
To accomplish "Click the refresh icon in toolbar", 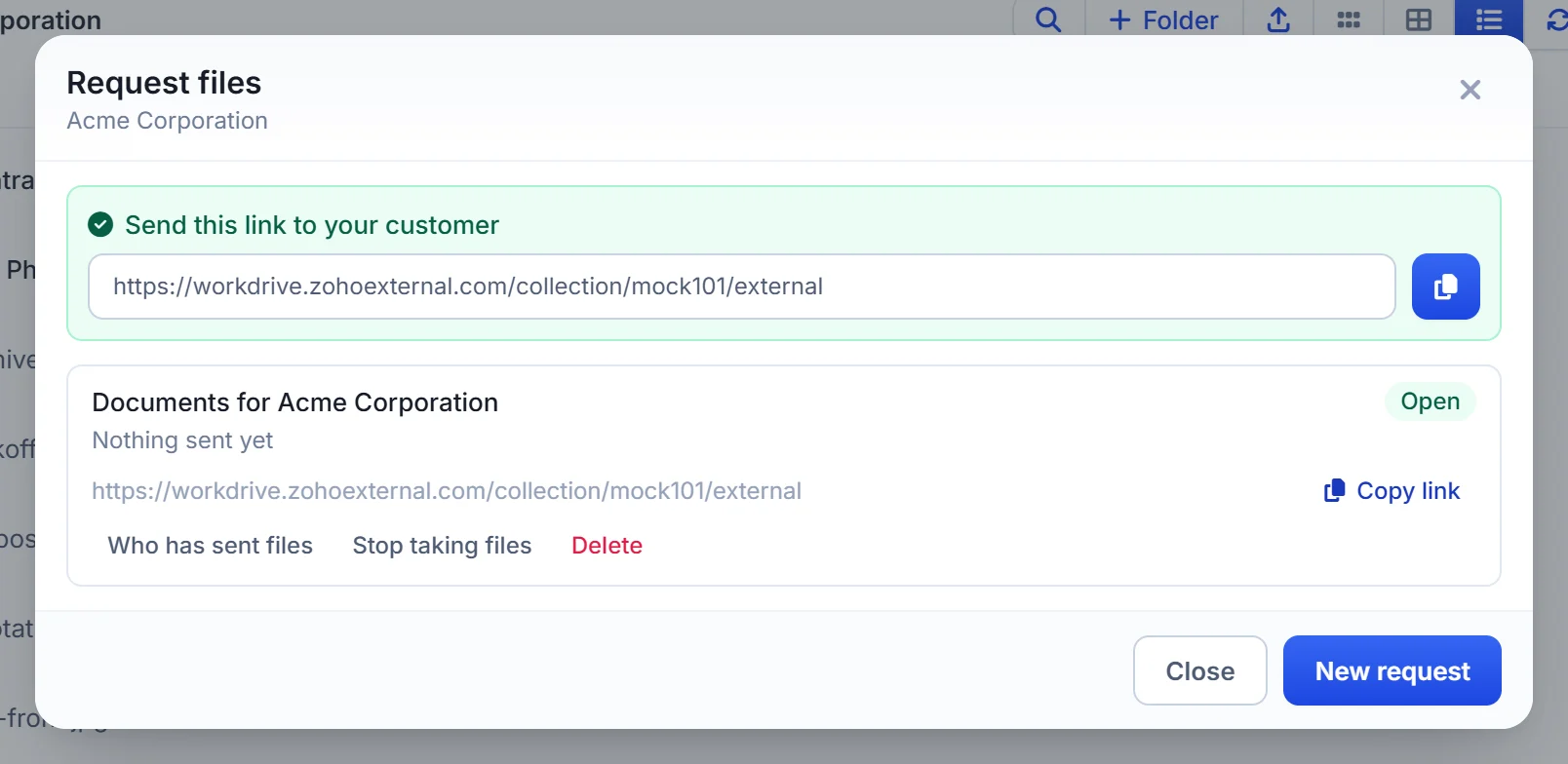I will click(1556, 19).
